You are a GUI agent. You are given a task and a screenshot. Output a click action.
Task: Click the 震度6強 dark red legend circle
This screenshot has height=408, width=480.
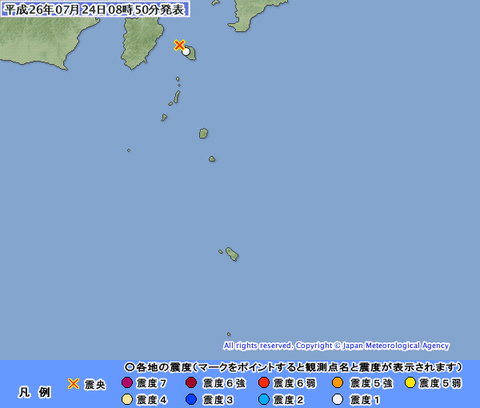191,383
